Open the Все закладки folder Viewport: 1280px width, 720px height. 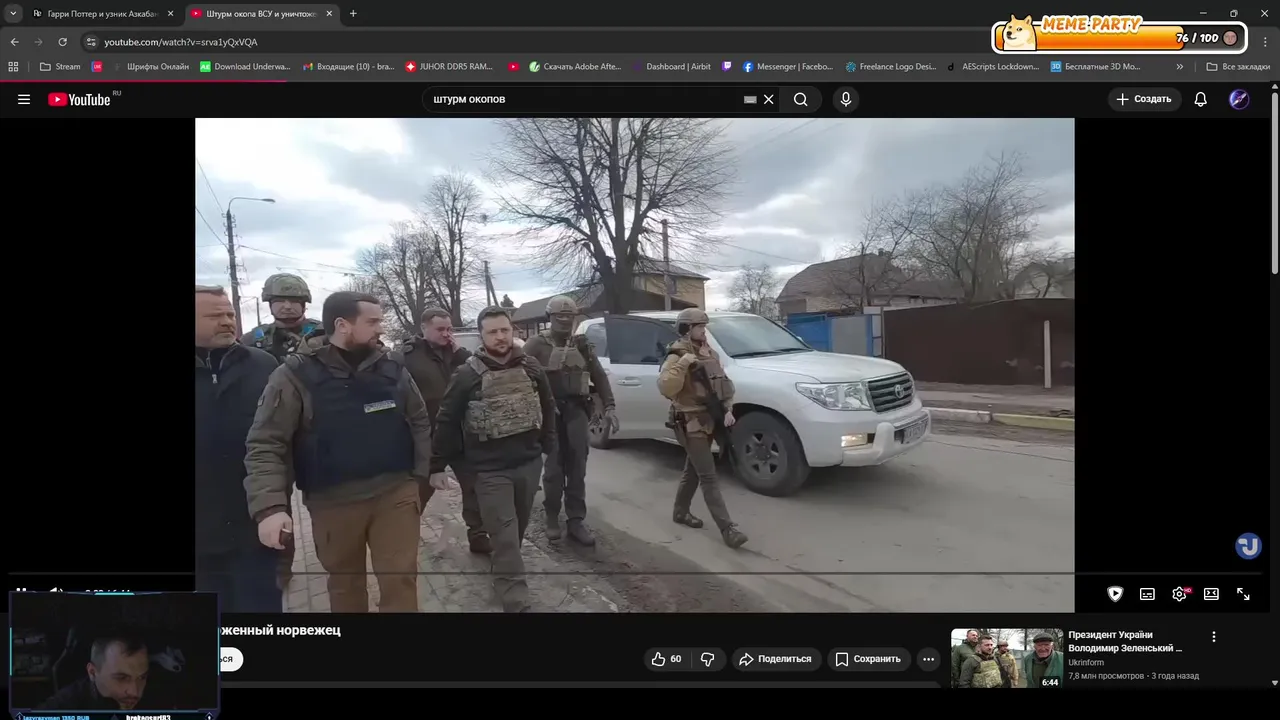(1238, 67)
